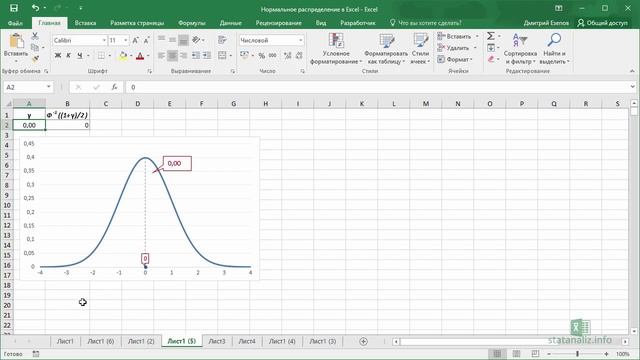Toggle italic К formatting
640x360 pixels.
click(69, 56)
